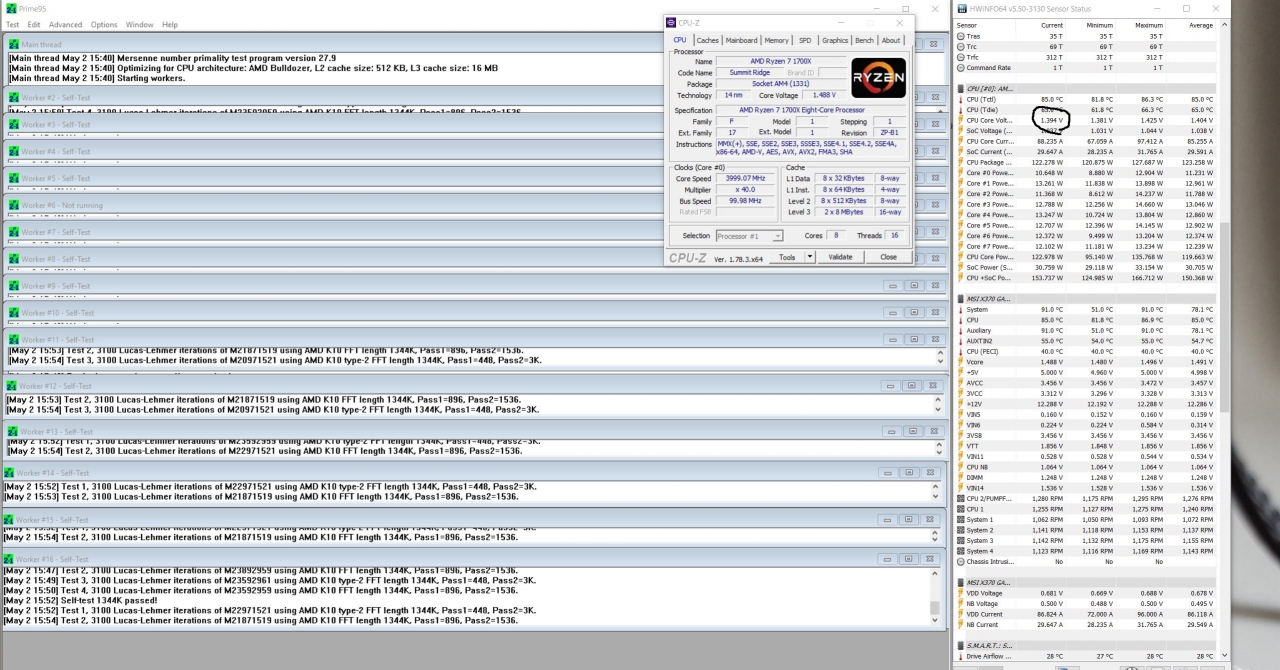Viewport: 1280px width, 670px height.
Task: Click the Worker #16 window icon
Action: point(9,559)
